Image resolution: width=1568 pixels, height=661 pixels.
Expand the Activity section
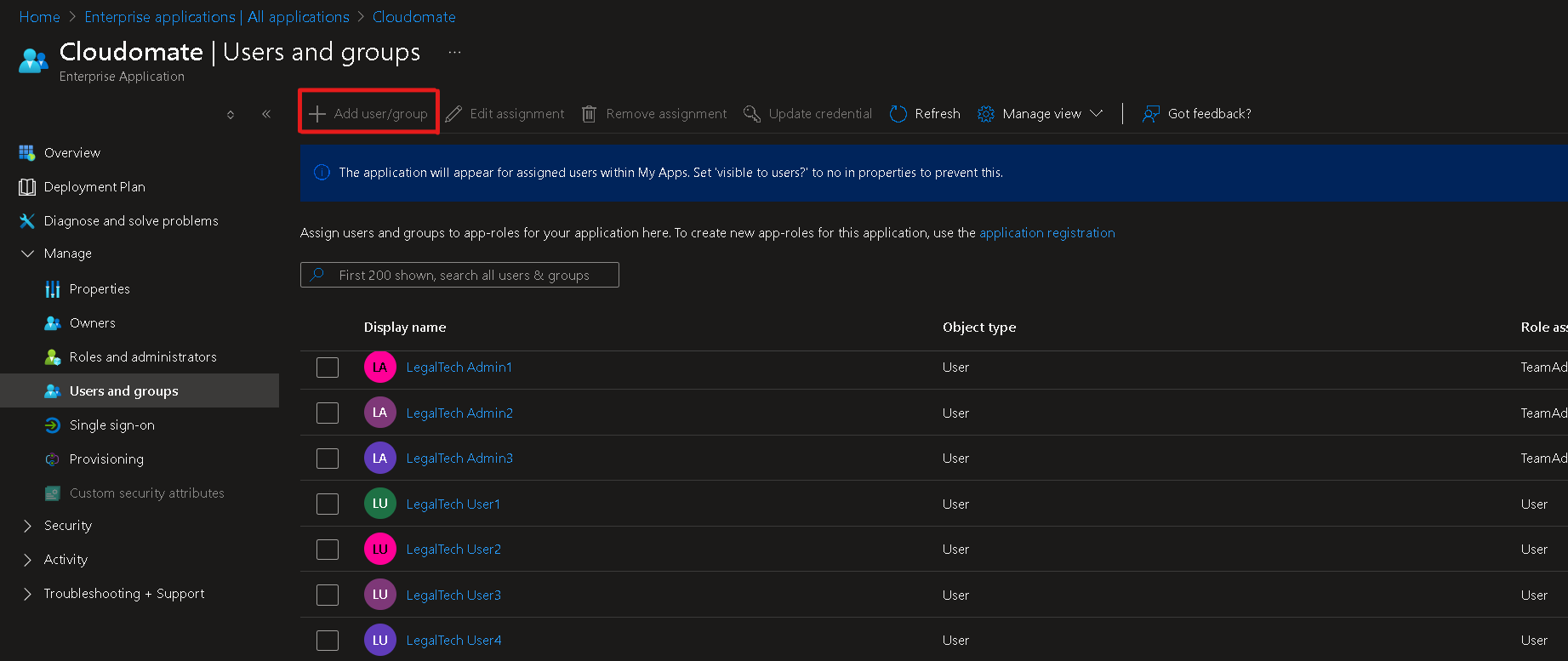tap(27, 560)
